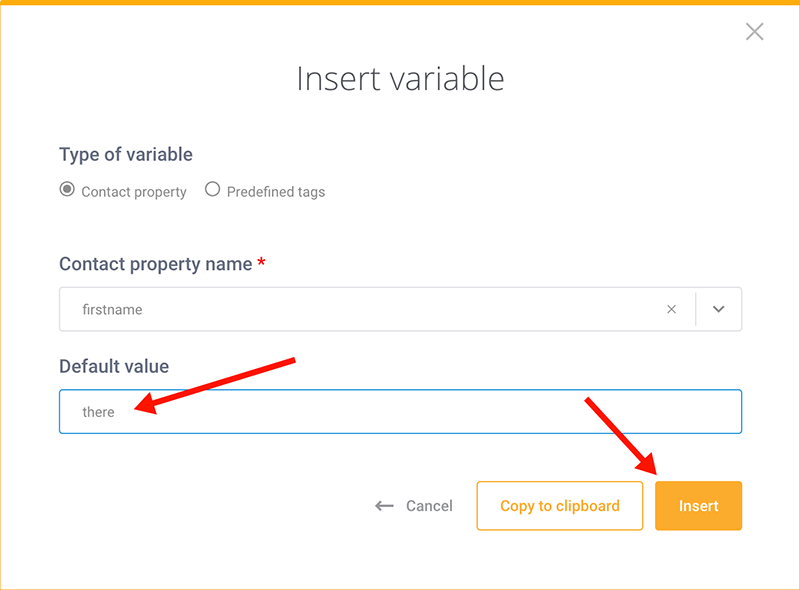Click the back arrow icon beside Cancel
800x590 pixels.
click(x=384, y=506)
